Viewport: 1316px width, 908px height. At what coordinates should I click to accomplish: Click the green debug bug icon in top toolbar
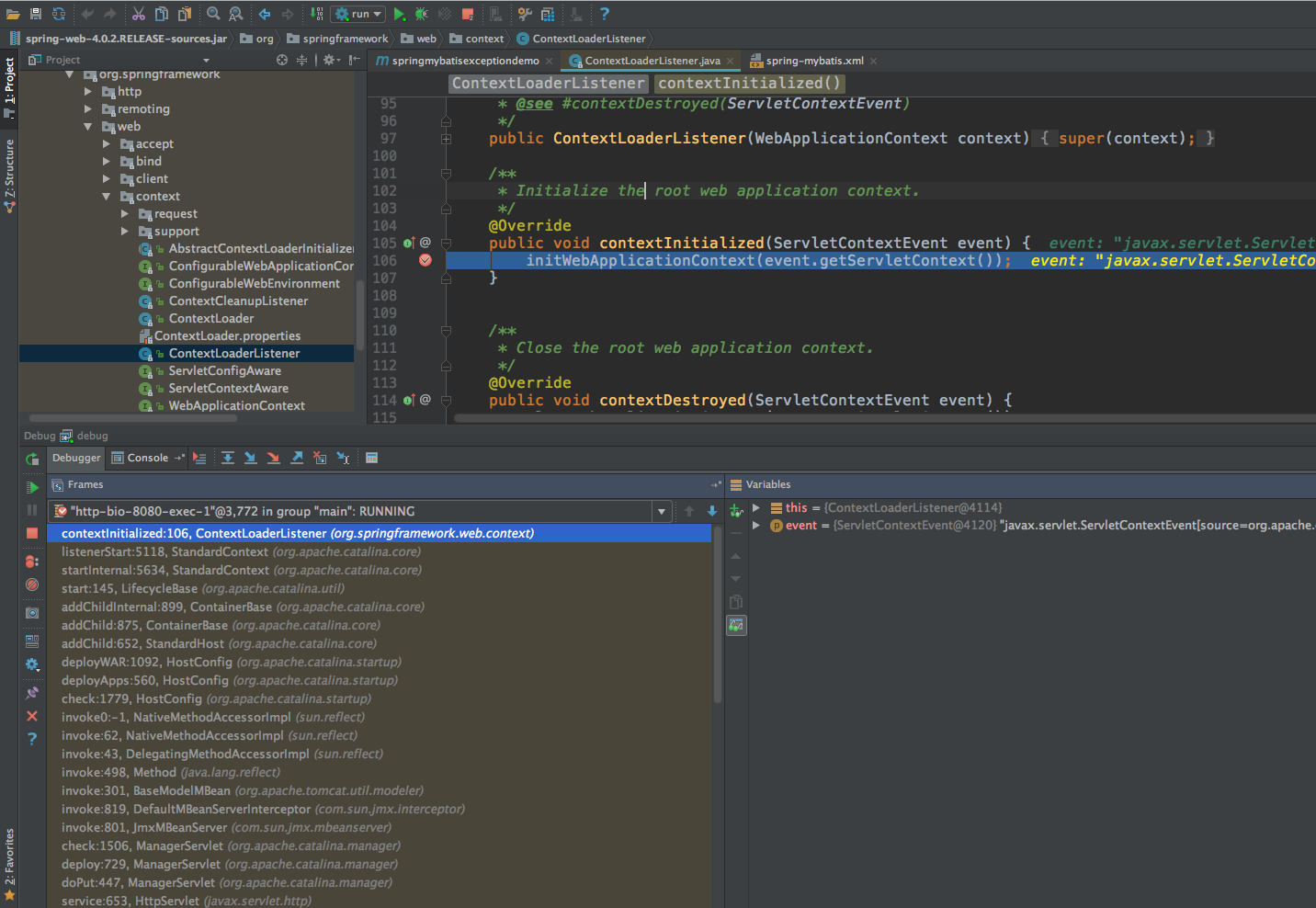tap(422, 14)
